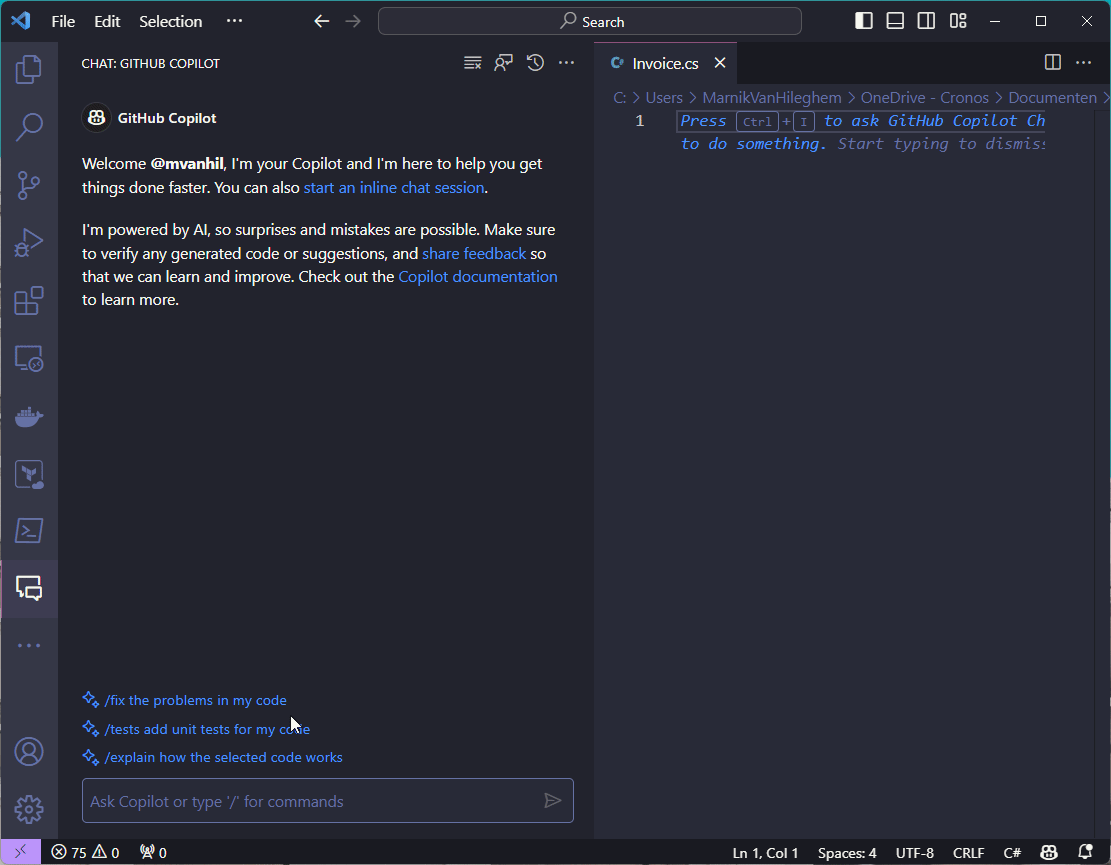Show Copilot chat history
Screen dimensions: 1111x865
[x=535, y=63]
